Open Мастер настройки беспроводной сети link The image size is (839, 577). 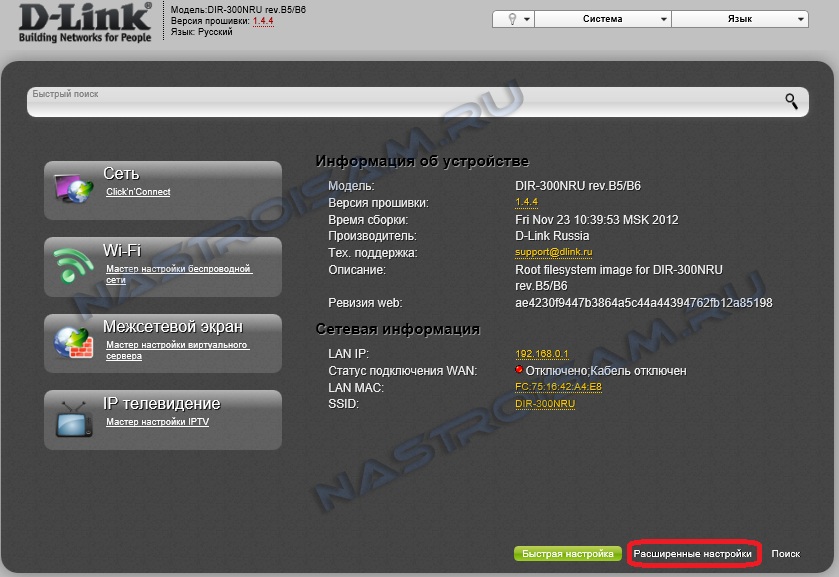click(x=179, y=274)
